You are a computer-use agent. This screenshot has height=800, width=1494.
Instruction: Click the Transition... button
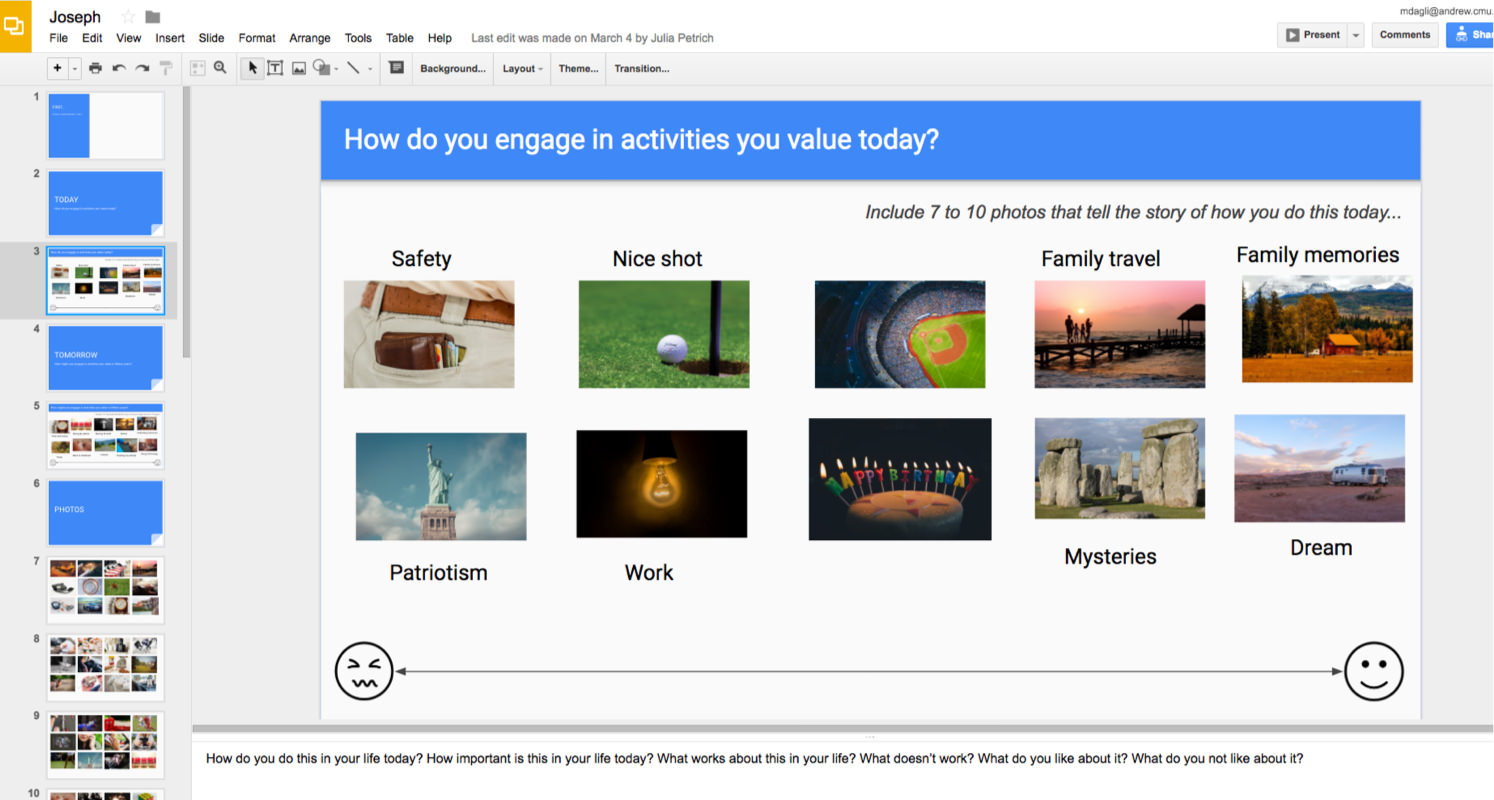click(x=642, y=69)
